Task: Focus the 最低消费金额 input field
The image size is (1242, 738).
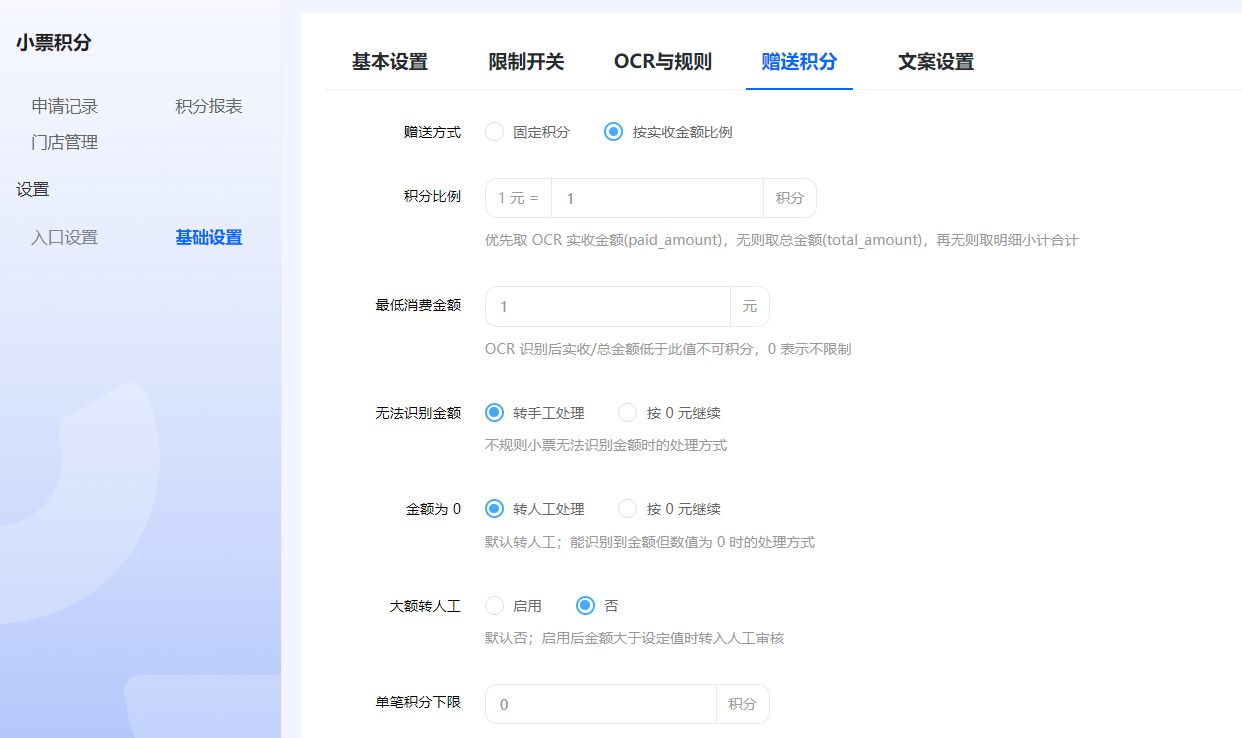Action: coord(608,306)
